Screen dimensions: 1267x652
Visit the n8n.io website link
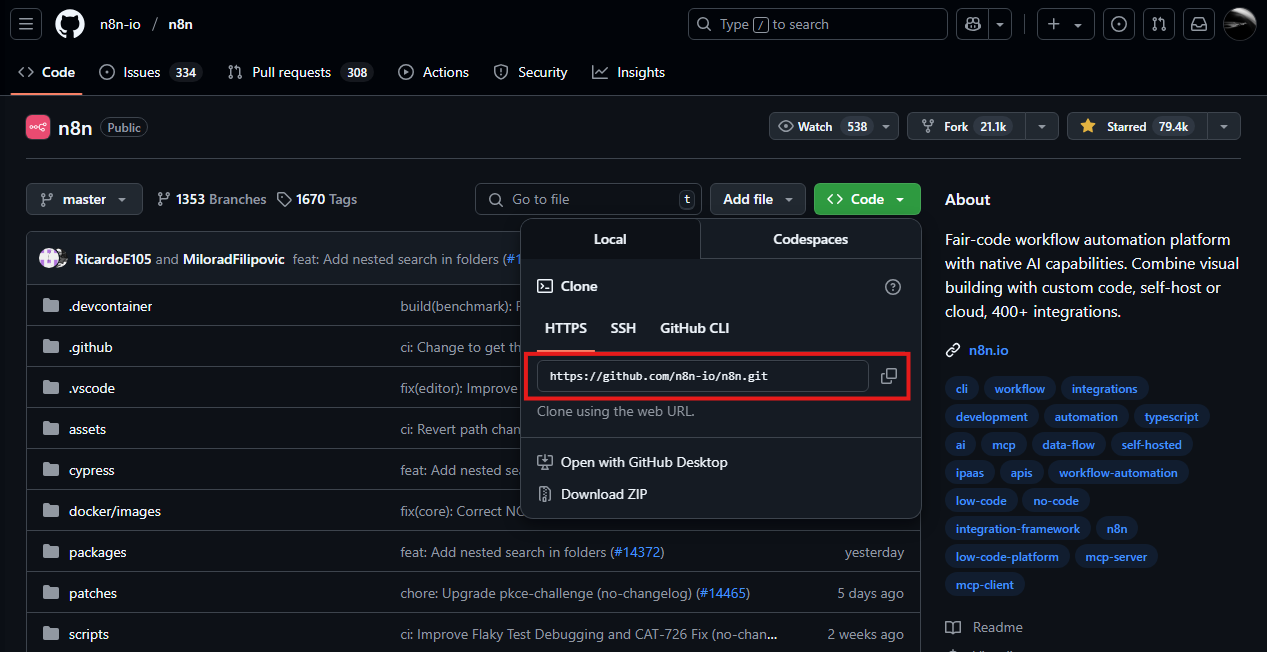pyautogui.click(x=989, y=351)
